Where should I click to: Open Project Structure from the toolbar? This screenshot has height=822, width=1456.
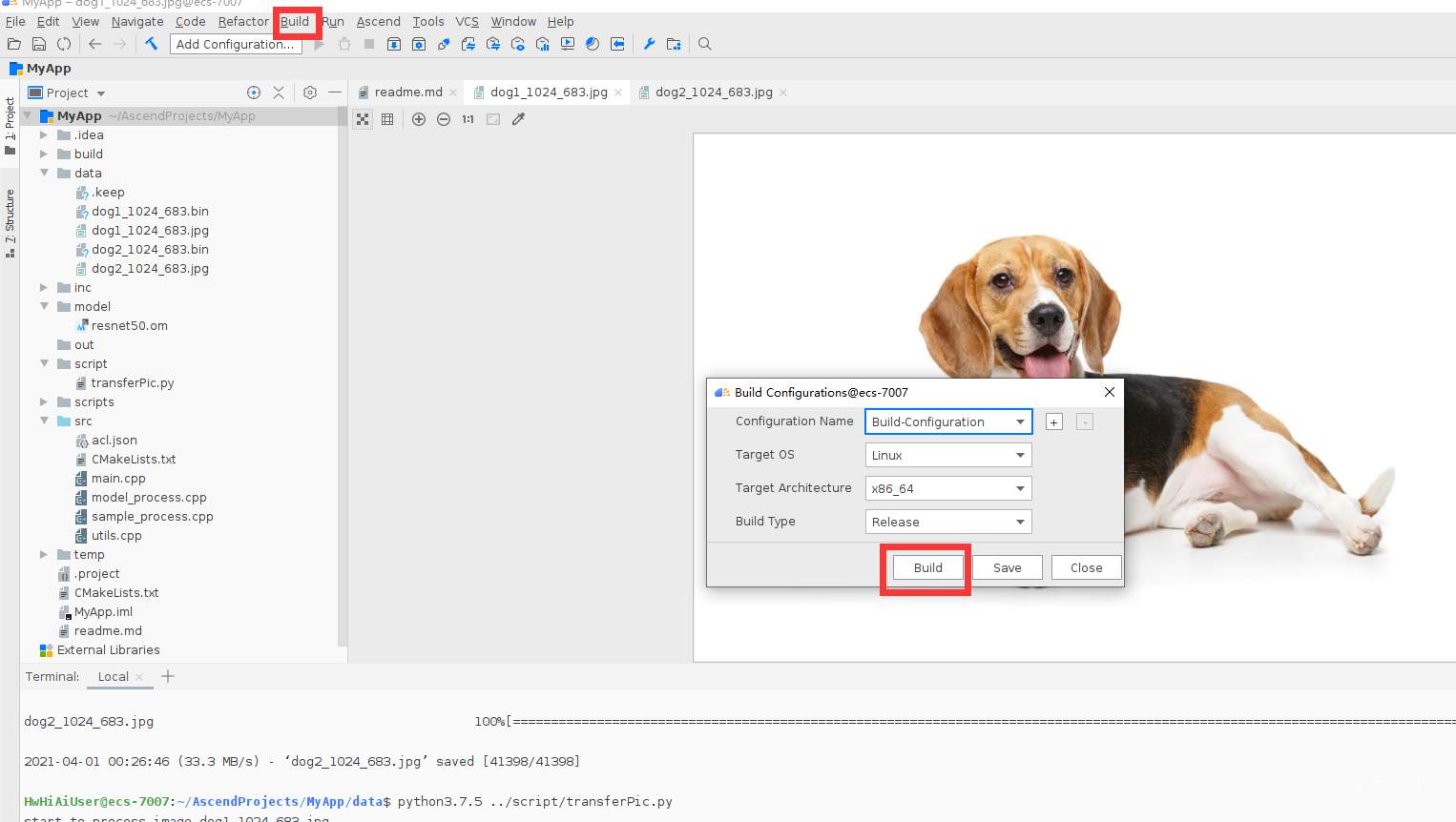tap(674, 44)
